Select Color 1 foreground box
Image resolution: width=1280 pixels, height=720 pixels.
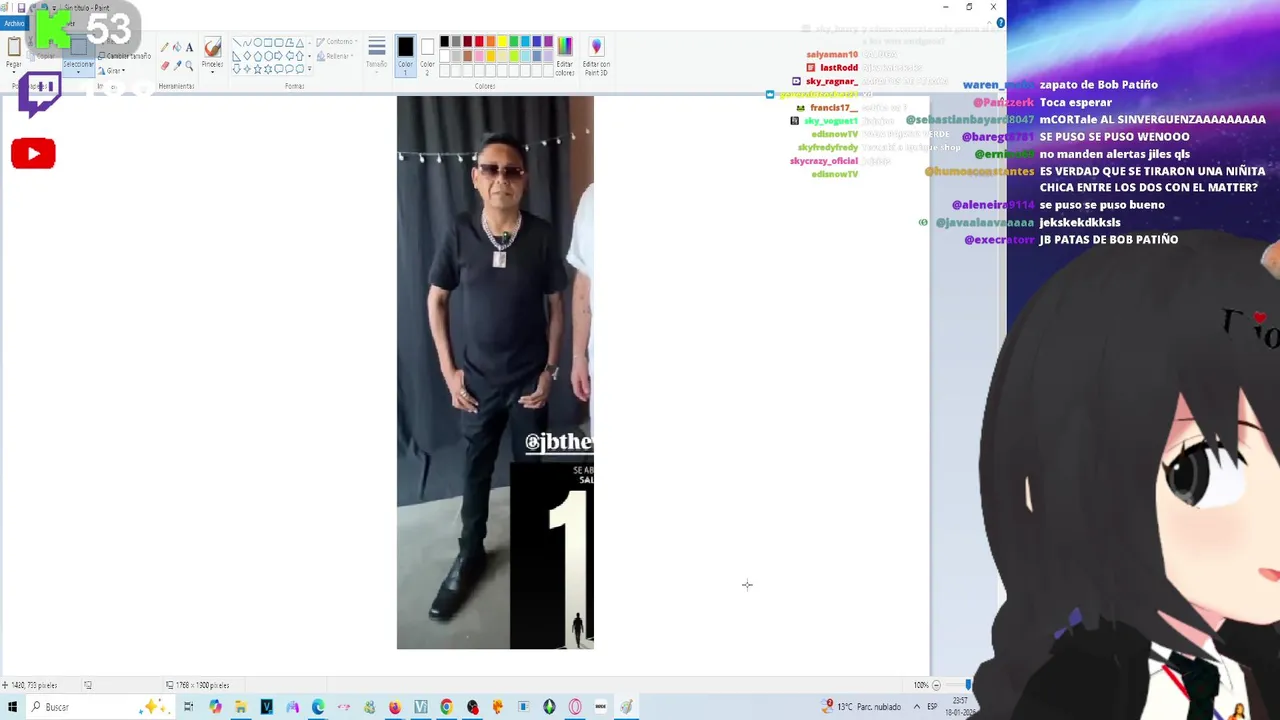(405, 55)
